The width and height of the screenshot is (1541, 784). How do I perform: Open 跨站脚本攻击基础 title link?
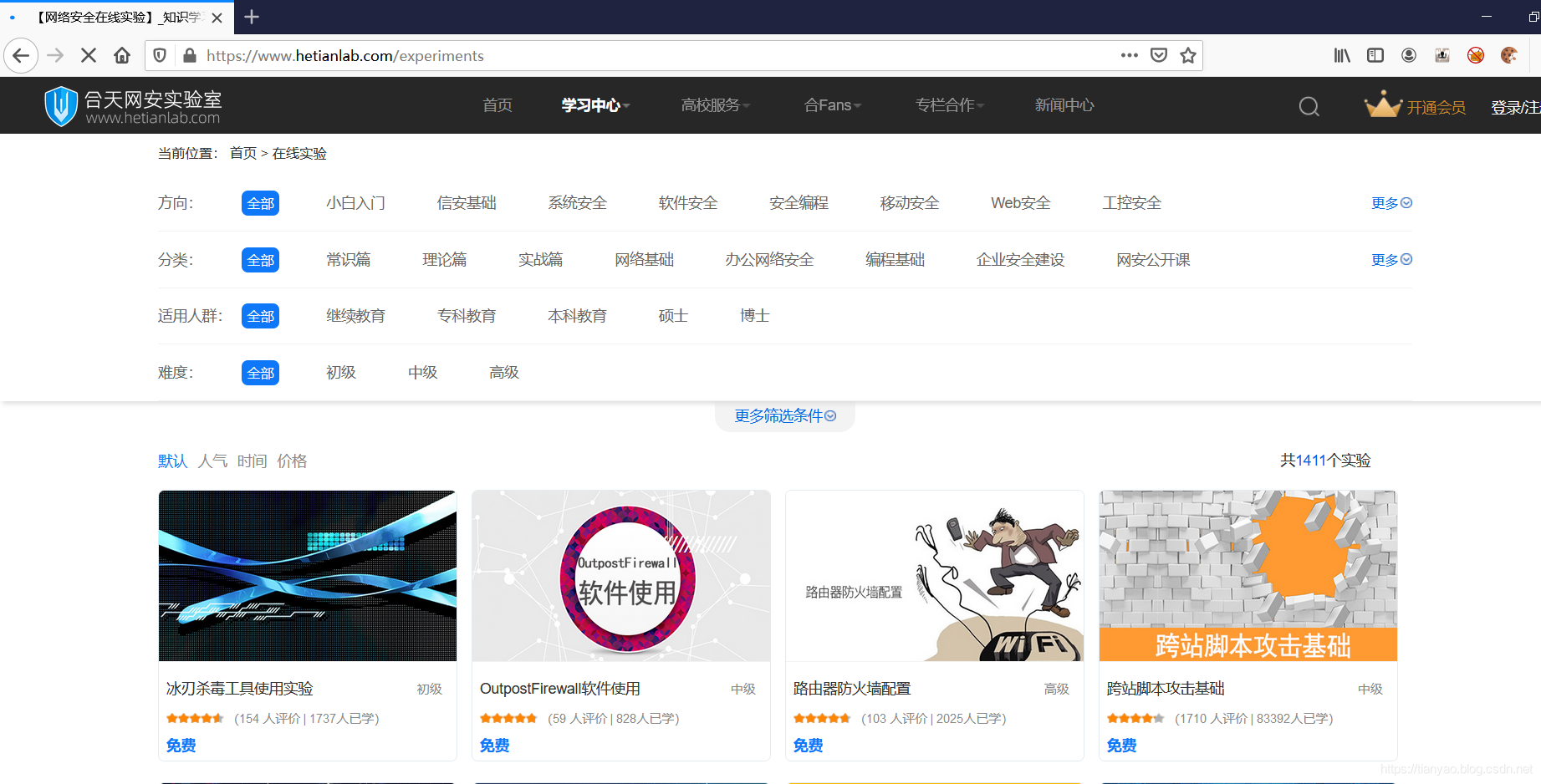click(1165, 689)
